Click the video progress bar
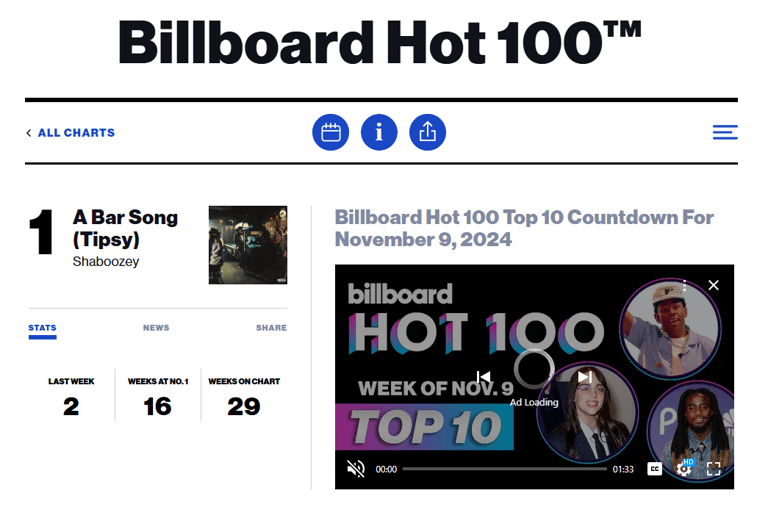Viewport: 768px width, 507px height. (x=504, y=468)
